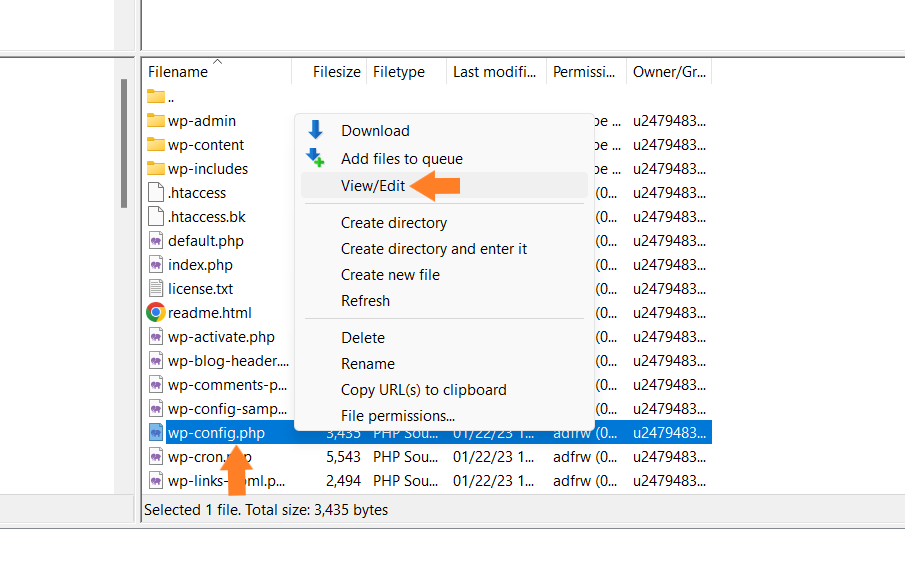Screen dimensions: 905x562
Task: Select the highlighted wp-config.php name
Action: [216, 433]
